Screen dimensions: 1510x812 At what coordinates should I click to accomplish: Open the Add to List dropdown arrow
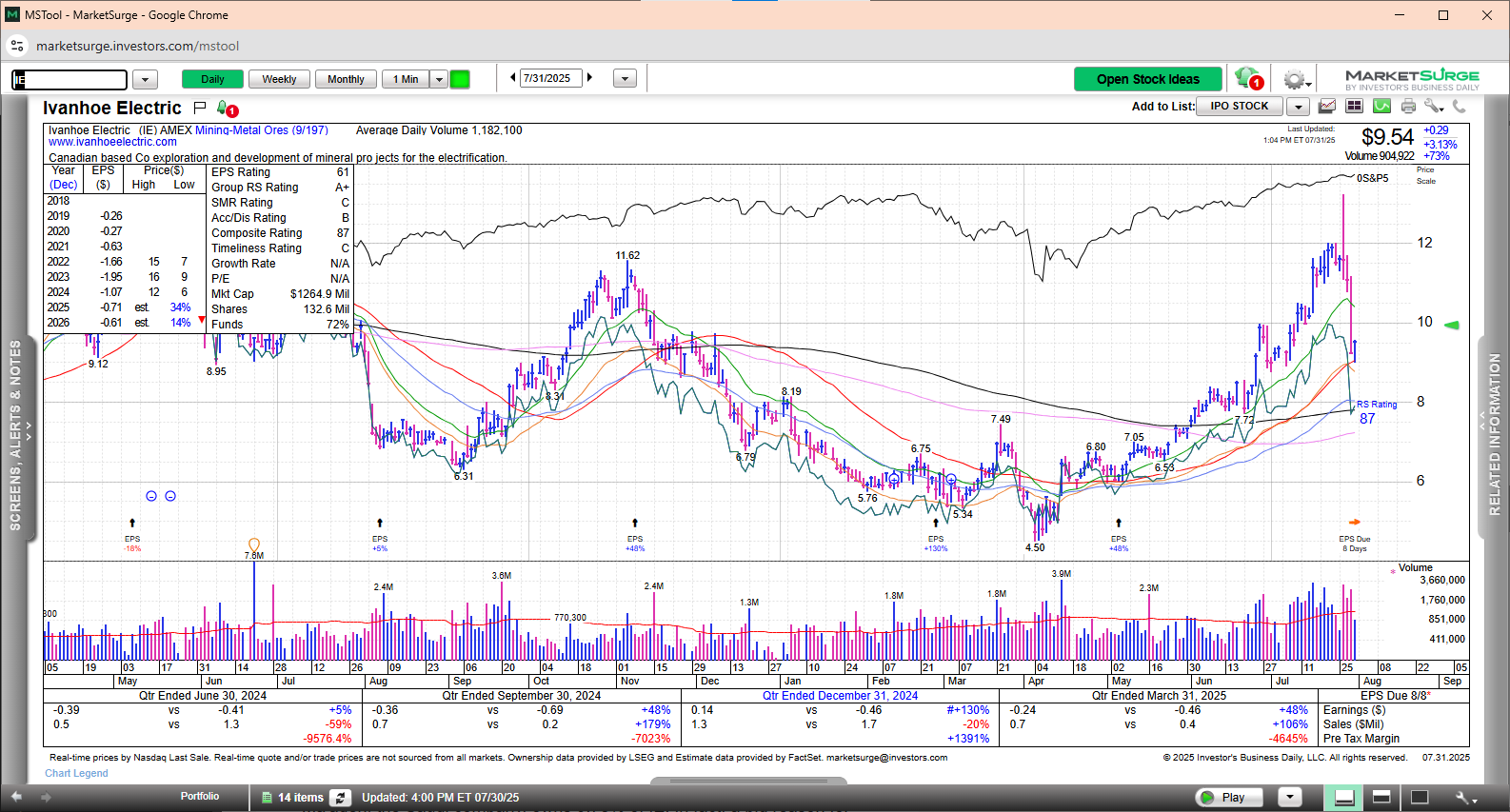(x=1299, y=107)
